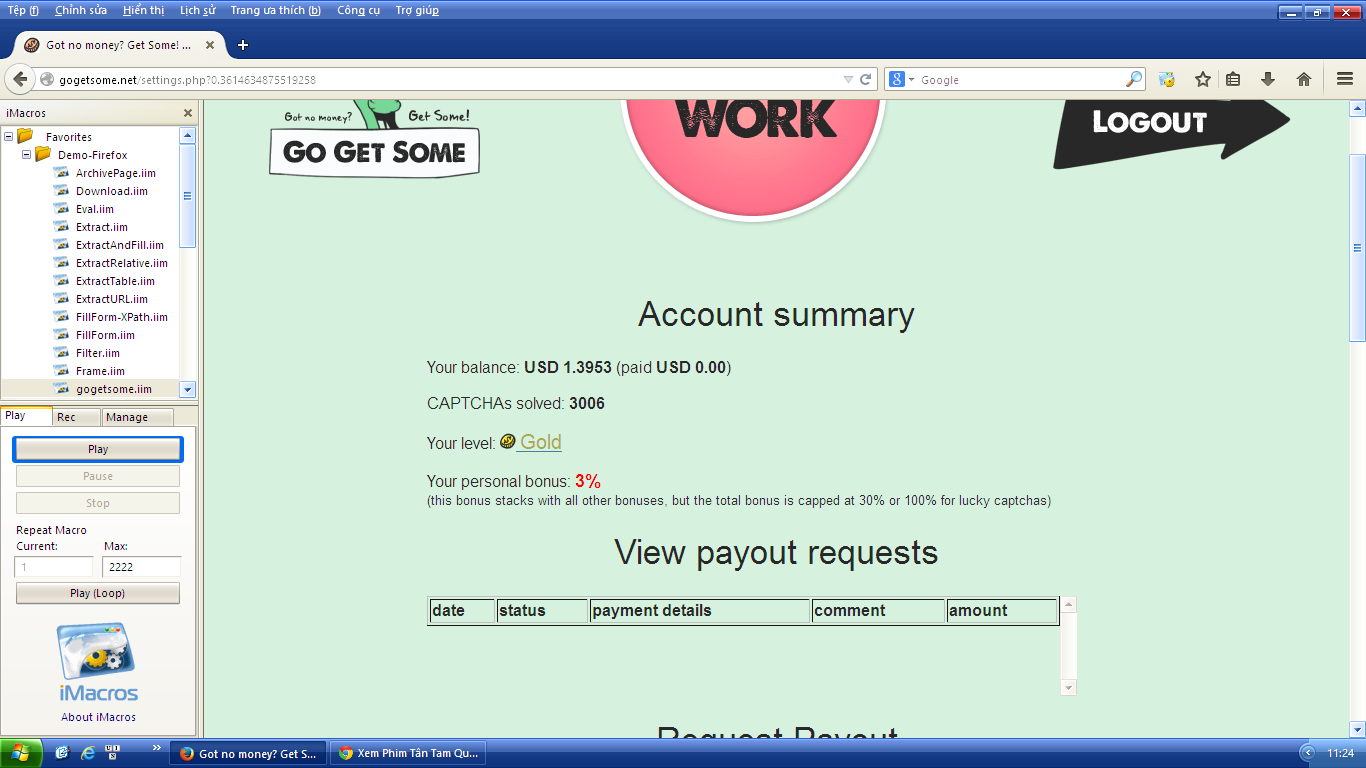The image size is (1366, 768).
Task: Close the 'Got no money? Get Some!' tab
Action: pos(210,45)
